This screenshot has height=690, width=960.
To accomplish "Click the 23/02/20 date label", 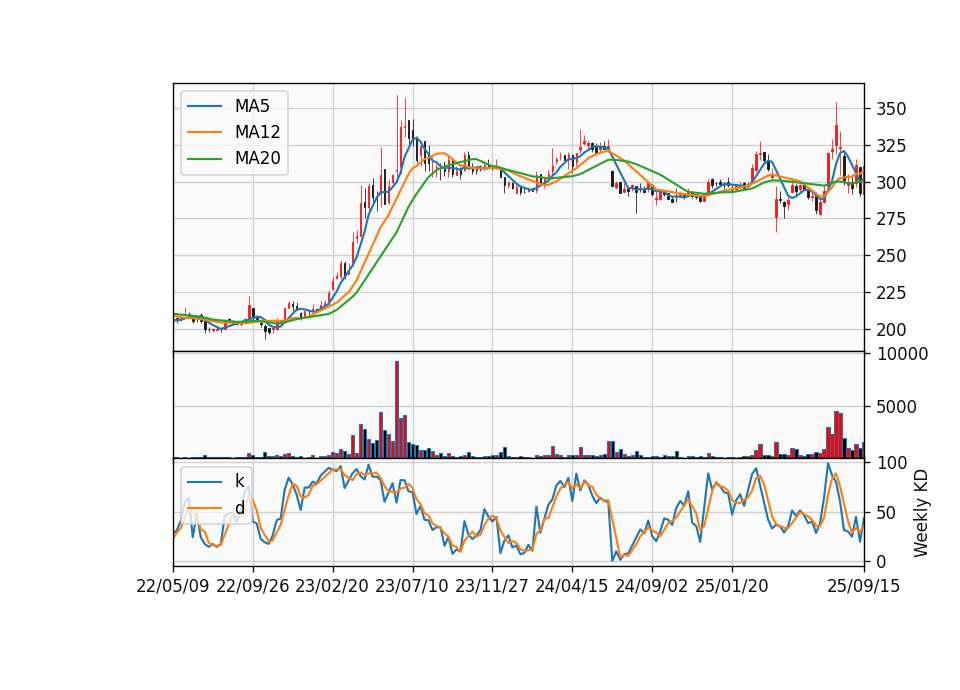I will click(x=332, y=586).
